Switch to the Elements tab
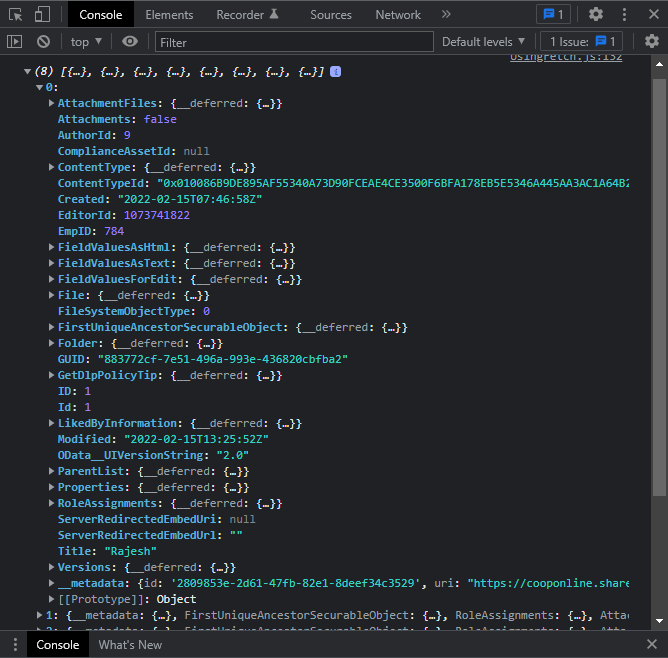Image resolution: width=668 pixels, height=658 pixels. point(169,15)
